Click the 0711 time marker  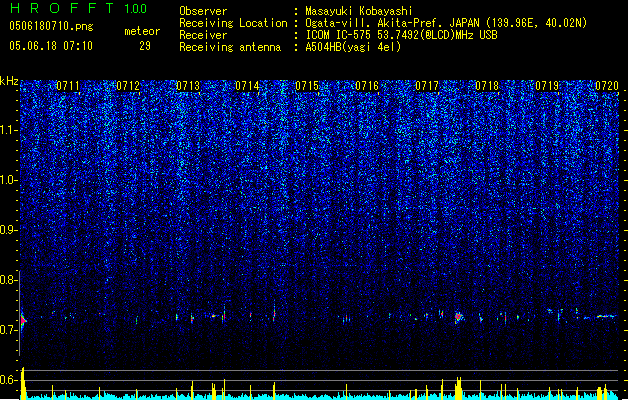click(68, 86)
